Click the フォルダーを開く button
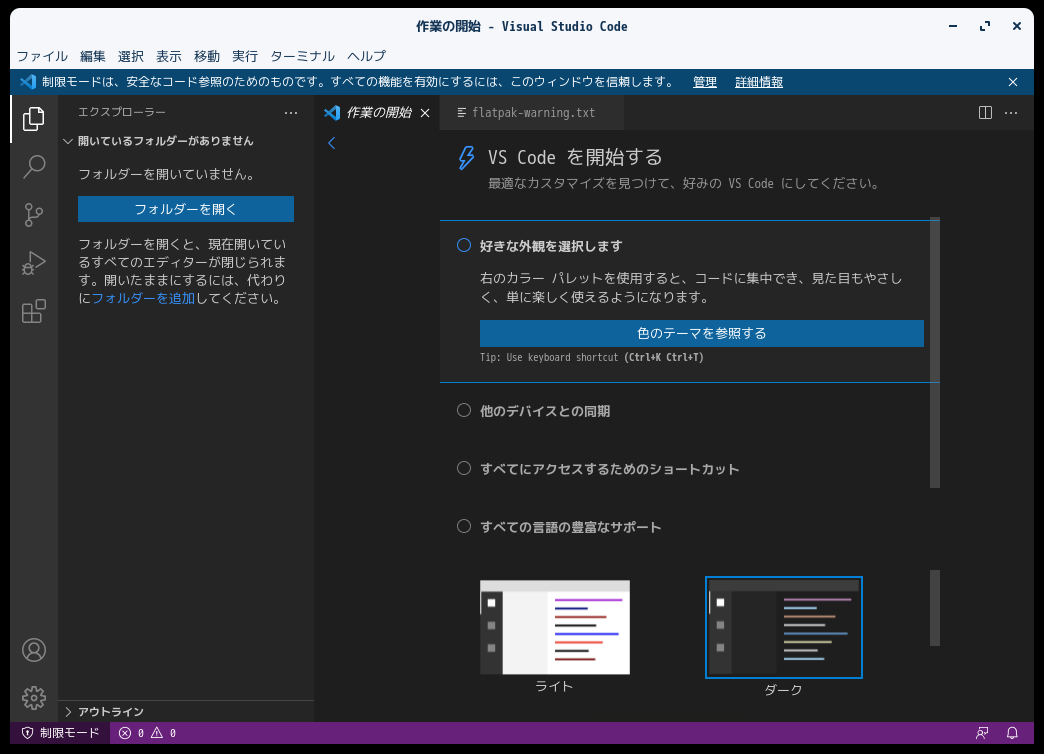This screenshot has width=1044, height=754. 186,209
